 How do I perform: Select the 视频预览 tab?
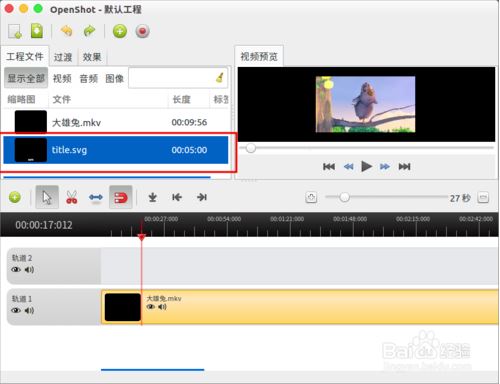[259, 56]
